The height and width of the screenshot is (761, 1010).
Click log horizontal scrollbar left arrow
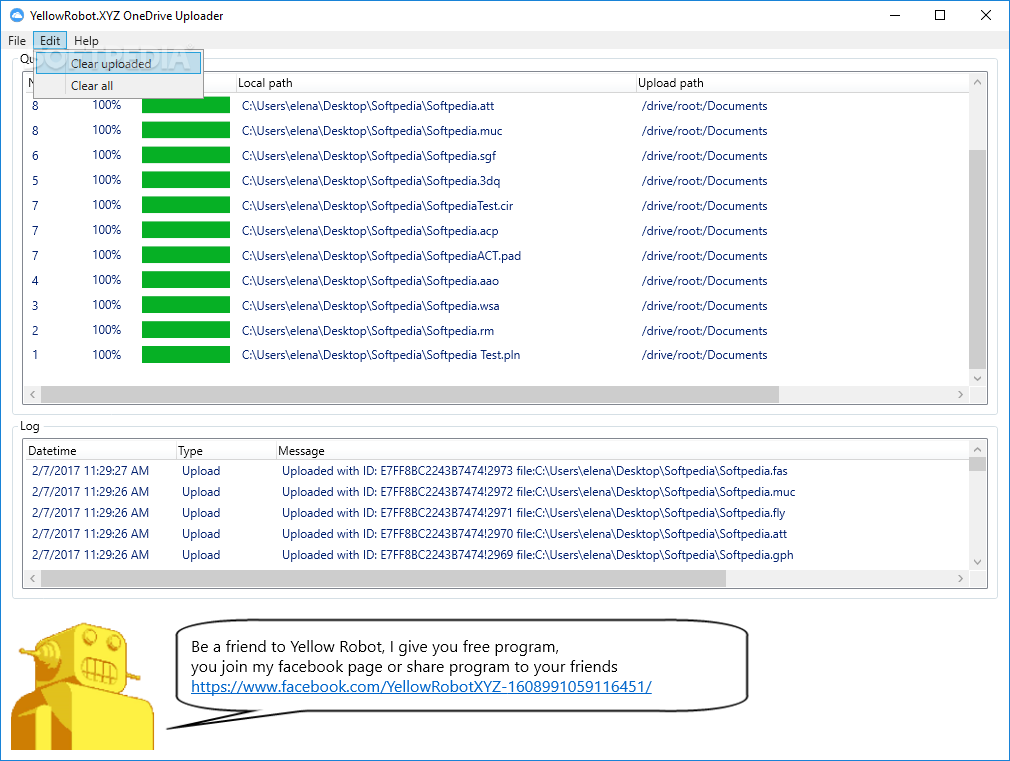[x=32, y=579]
